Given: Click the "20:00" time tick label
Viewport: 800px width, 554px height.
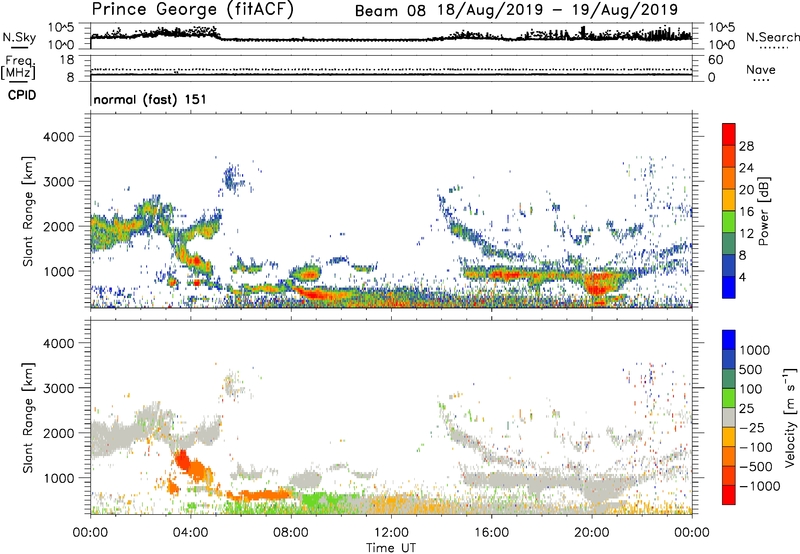Looking at the screenshot, I should coord(592,533).
